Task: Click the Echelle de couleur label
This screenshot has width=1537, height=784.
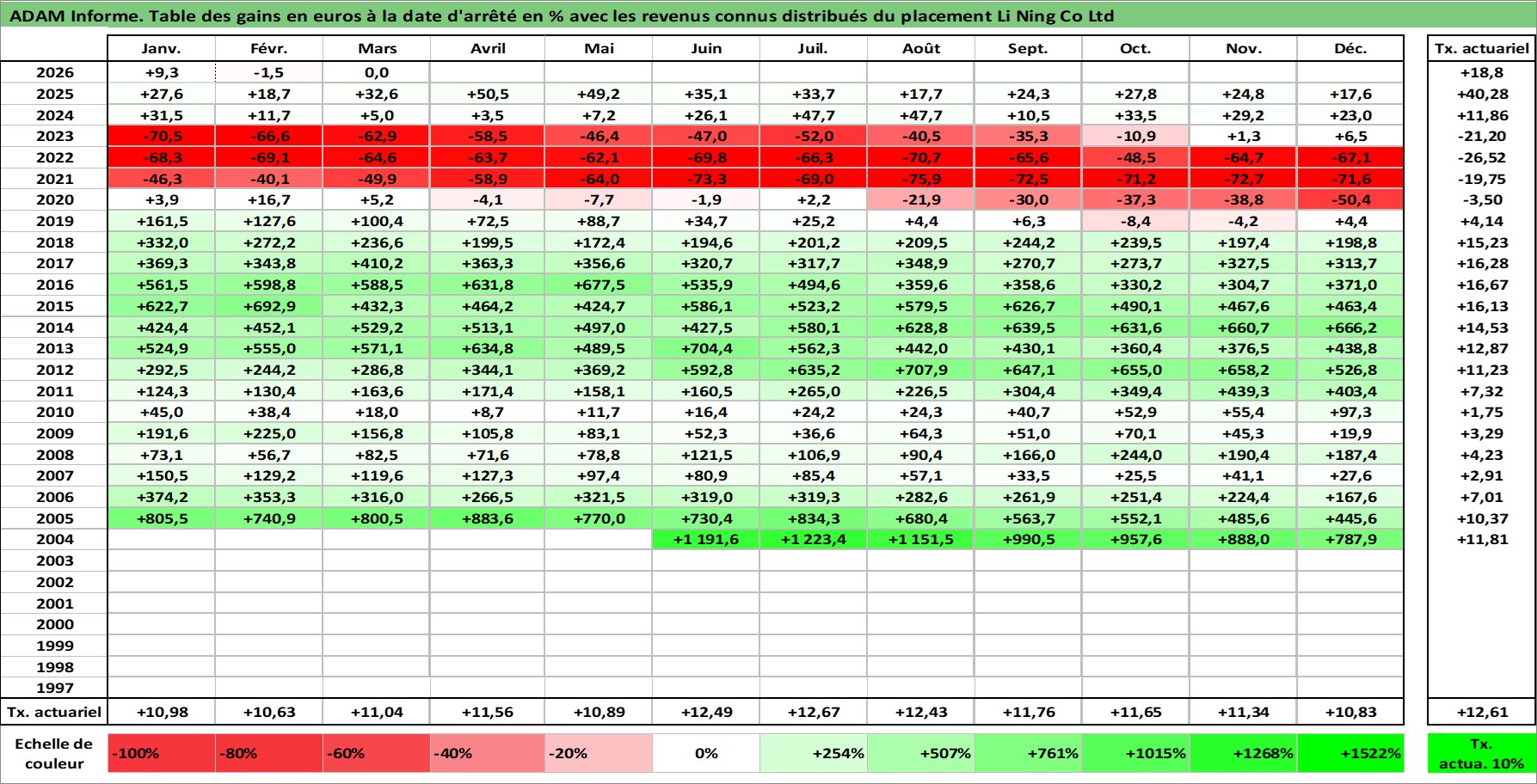Action: (54, 753)
